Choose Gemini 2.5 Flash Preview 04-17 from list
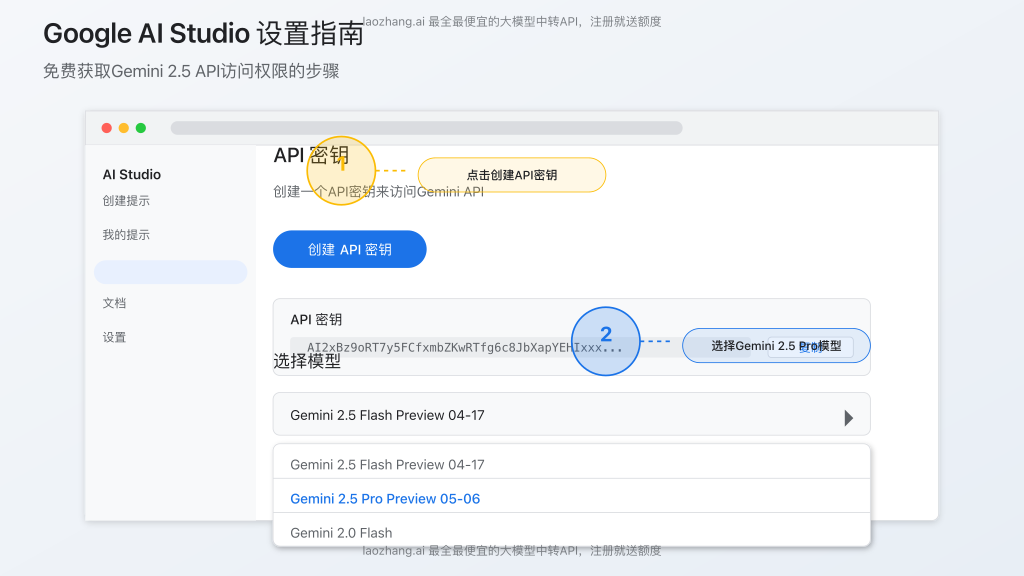1024x576 pixels. (x=571, y=464)
